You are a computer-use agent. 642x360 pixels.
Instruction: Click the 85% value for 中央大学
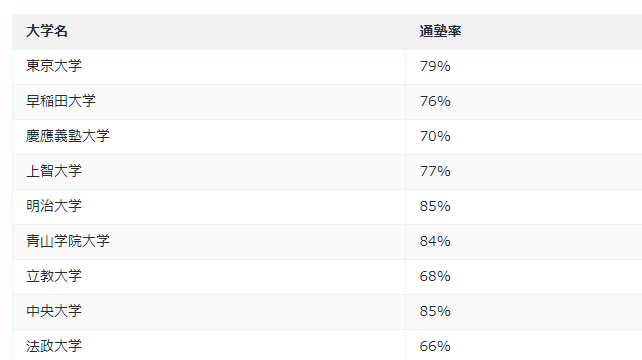point(435,311)
